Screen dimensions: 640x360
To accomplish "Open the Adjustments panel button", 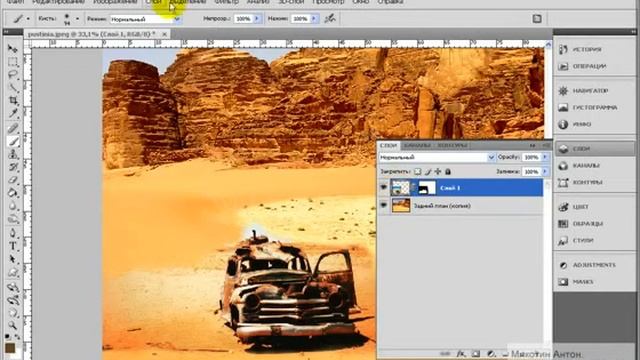I will [595, 265].
